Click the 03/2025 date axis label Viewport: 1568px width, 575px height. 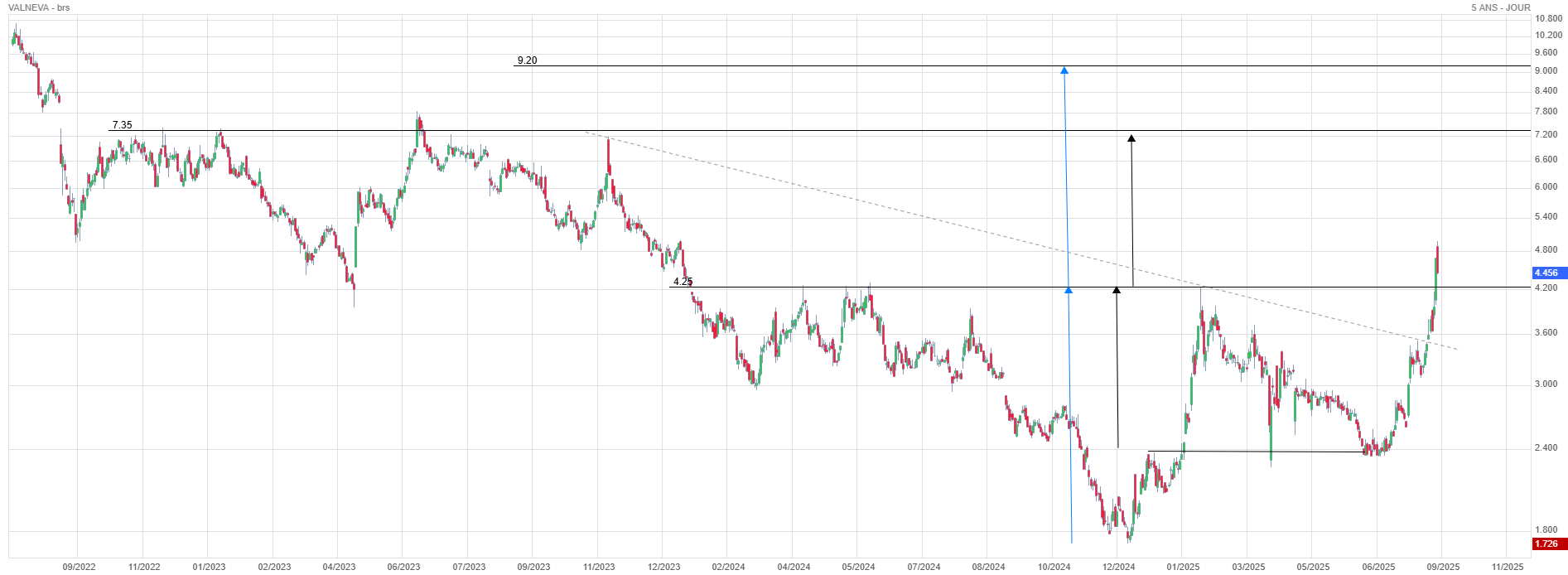coord(1248,567)
